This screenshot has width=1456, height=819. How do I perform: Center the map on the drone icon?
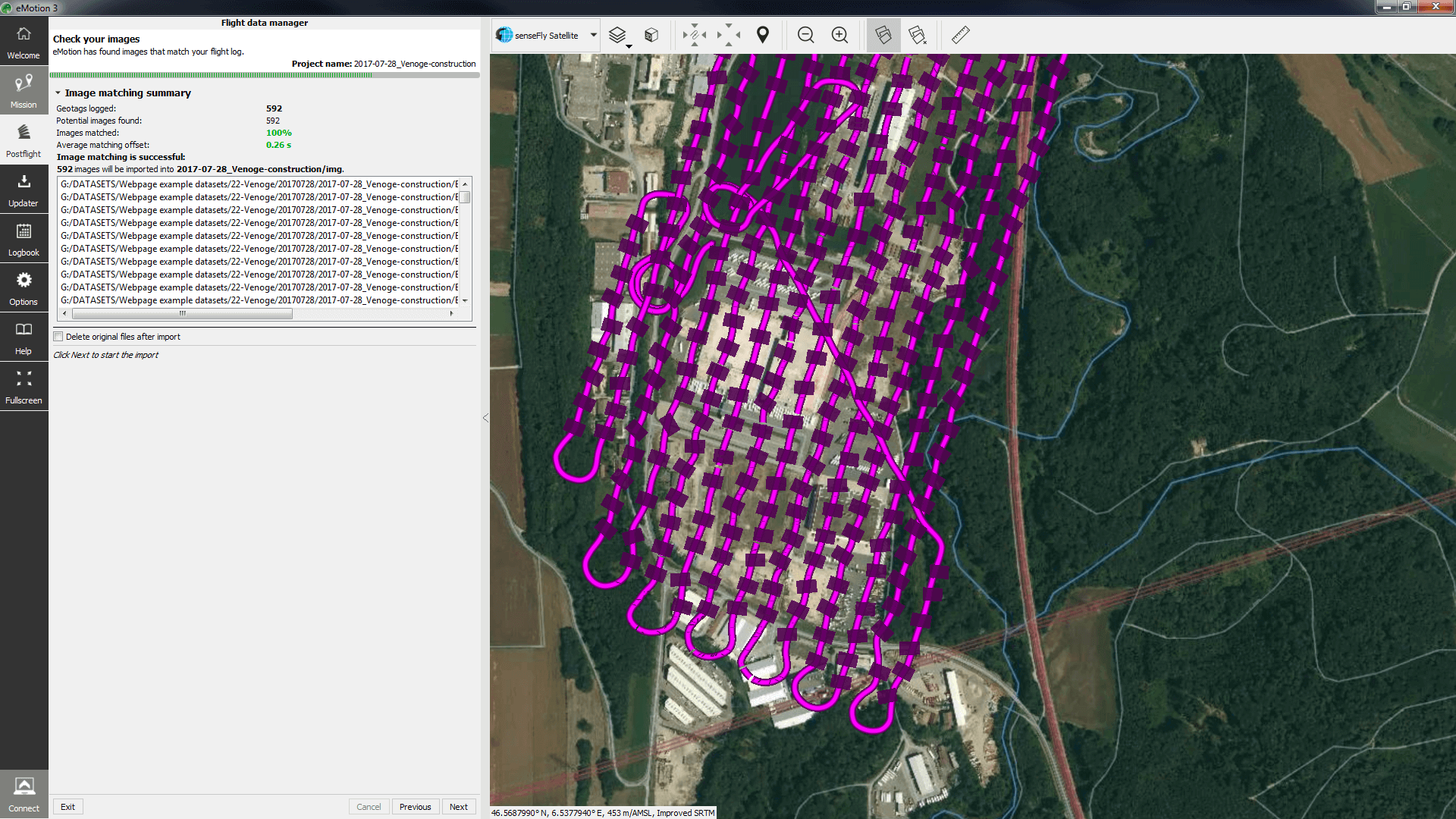tap(694, 35)
